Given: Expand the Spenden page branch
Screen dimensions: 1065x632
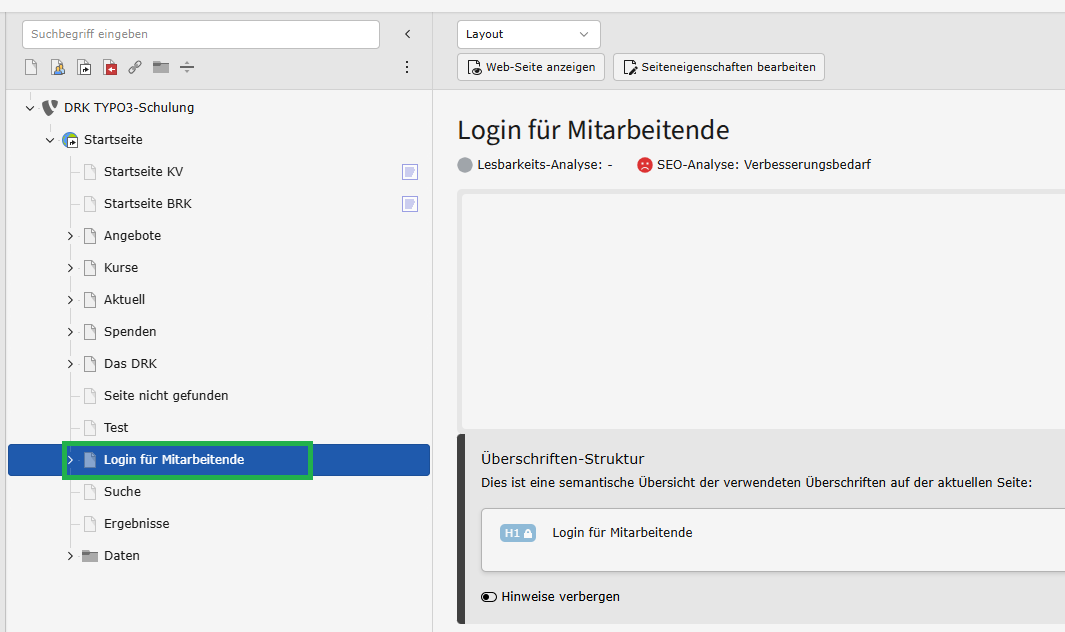Looking at the screenshot, I should pos(70,332).
